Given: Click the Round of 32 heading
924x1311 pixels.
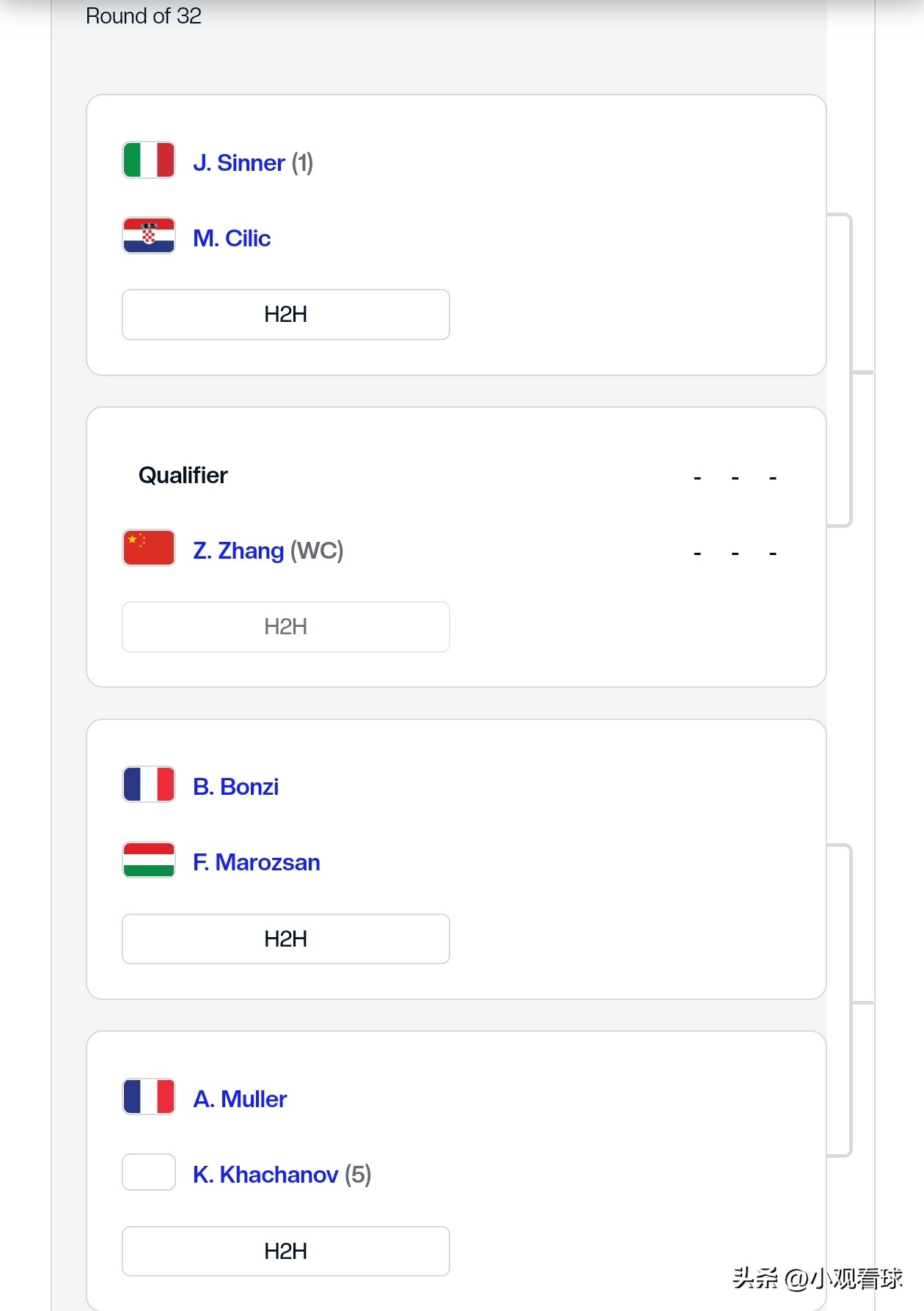Looking at the screenshot, I should [144, 16].
